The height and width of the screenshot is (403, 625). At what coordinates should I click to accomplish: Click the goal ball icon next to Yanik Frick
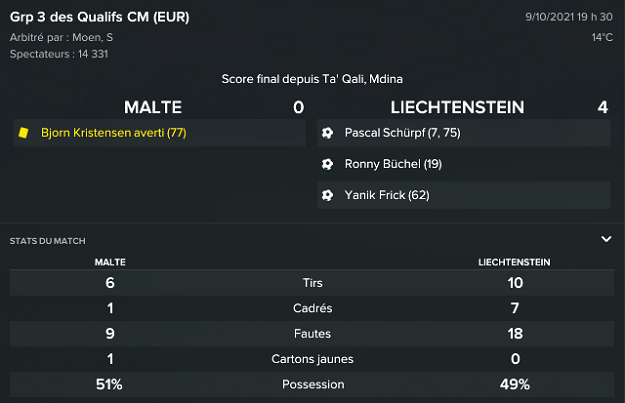[x=327, y=195]
